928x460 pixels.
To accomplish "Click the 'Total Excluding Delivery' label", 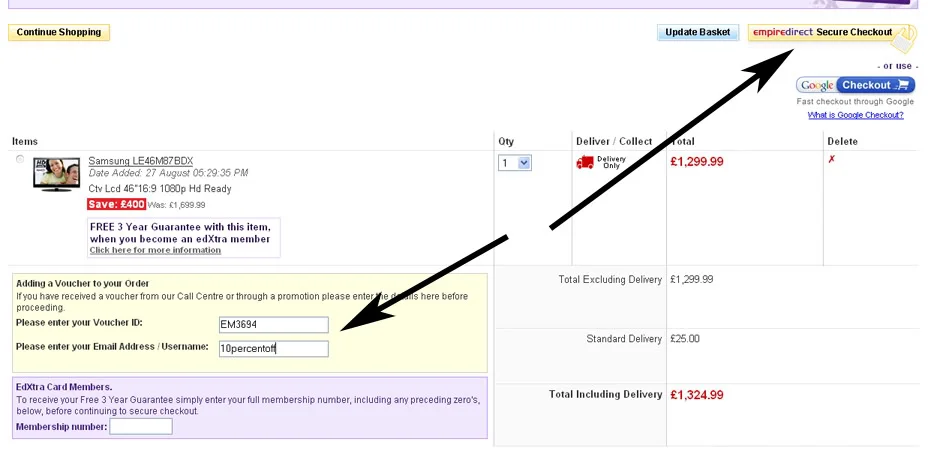I will pos(610,279).
